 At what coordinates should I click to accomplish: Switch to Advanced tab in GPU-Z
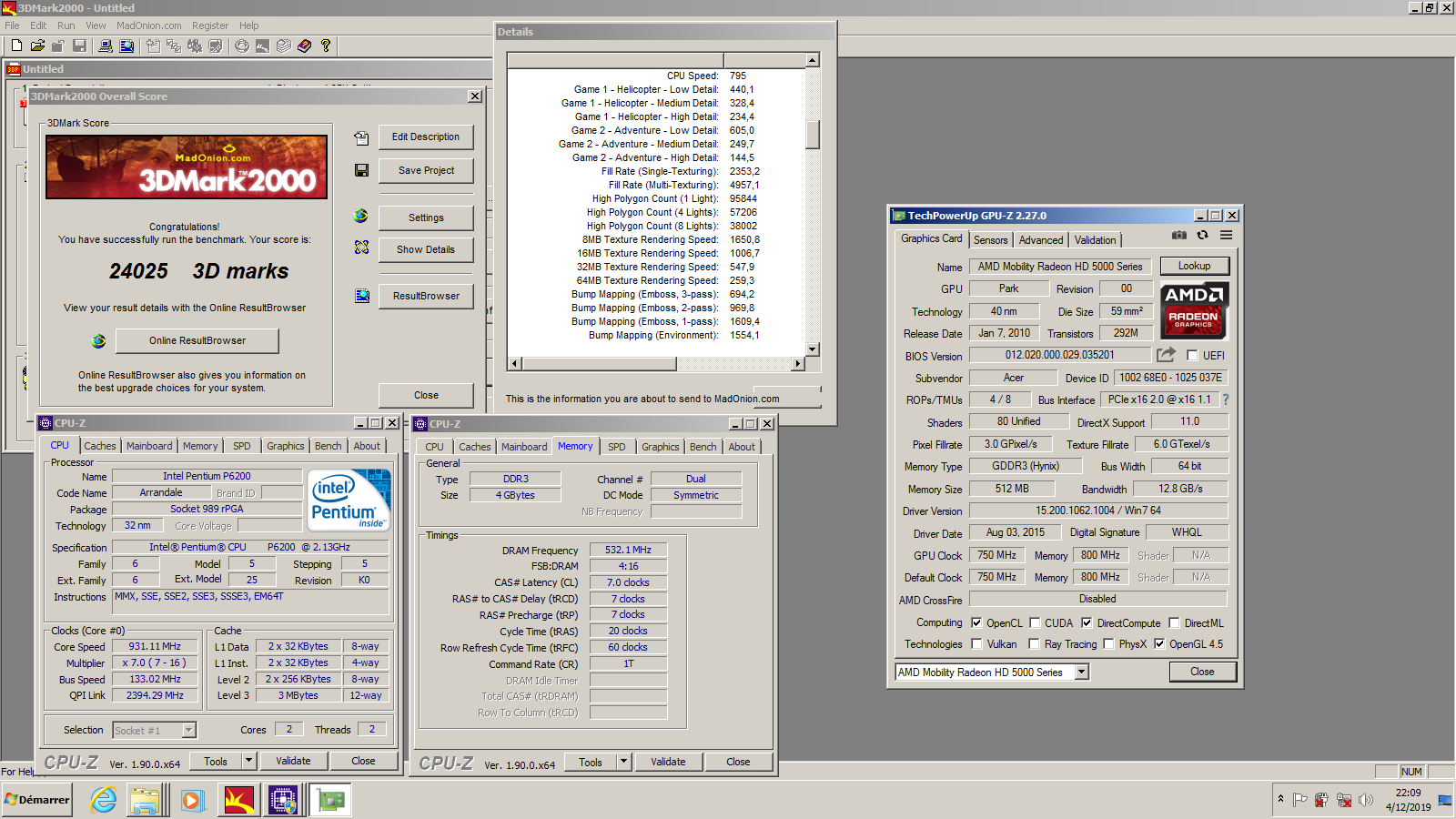1040,240
